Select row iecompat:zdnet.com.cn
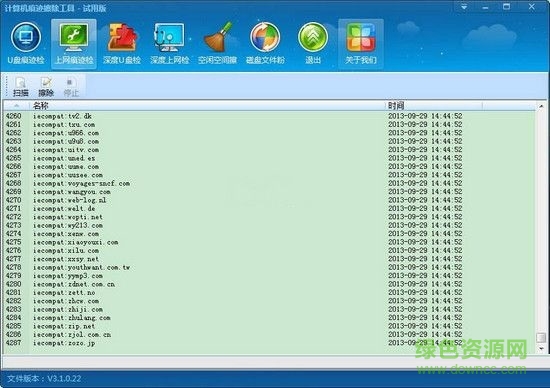 click(x=269, y=285)
